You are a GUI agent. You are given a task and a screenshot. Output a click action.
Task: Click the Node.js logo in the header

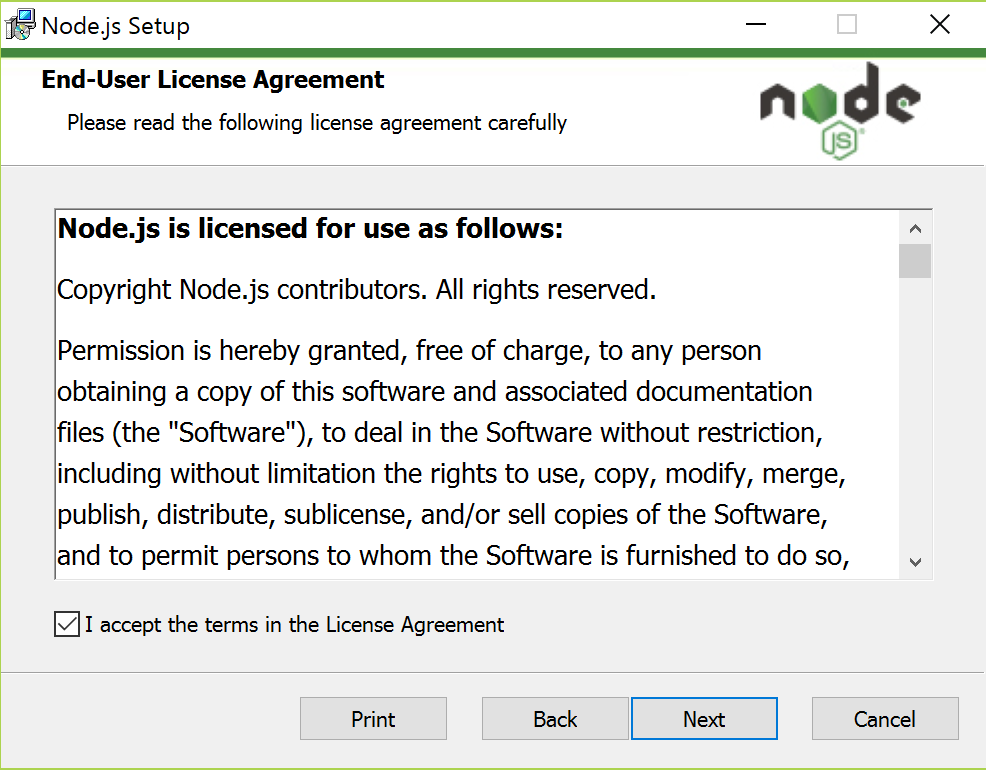[x=838, y=100]
